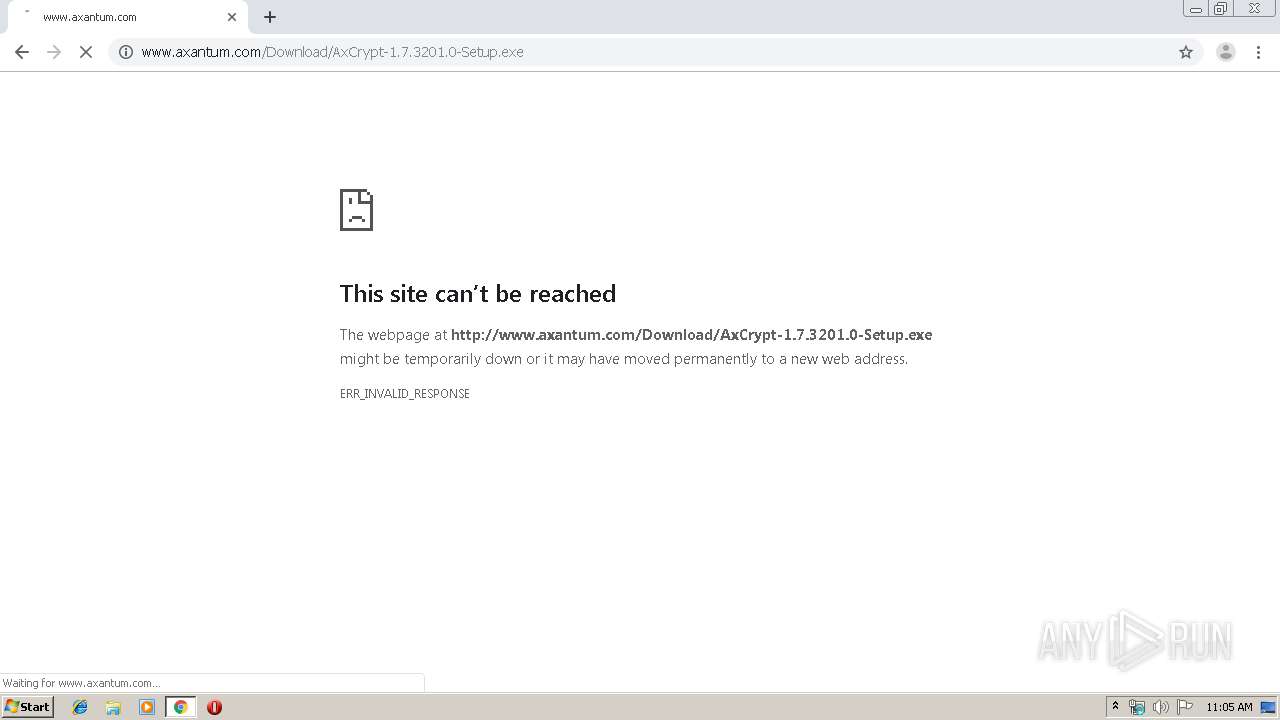Open the Action Center flag icon

coord(1185,707)
